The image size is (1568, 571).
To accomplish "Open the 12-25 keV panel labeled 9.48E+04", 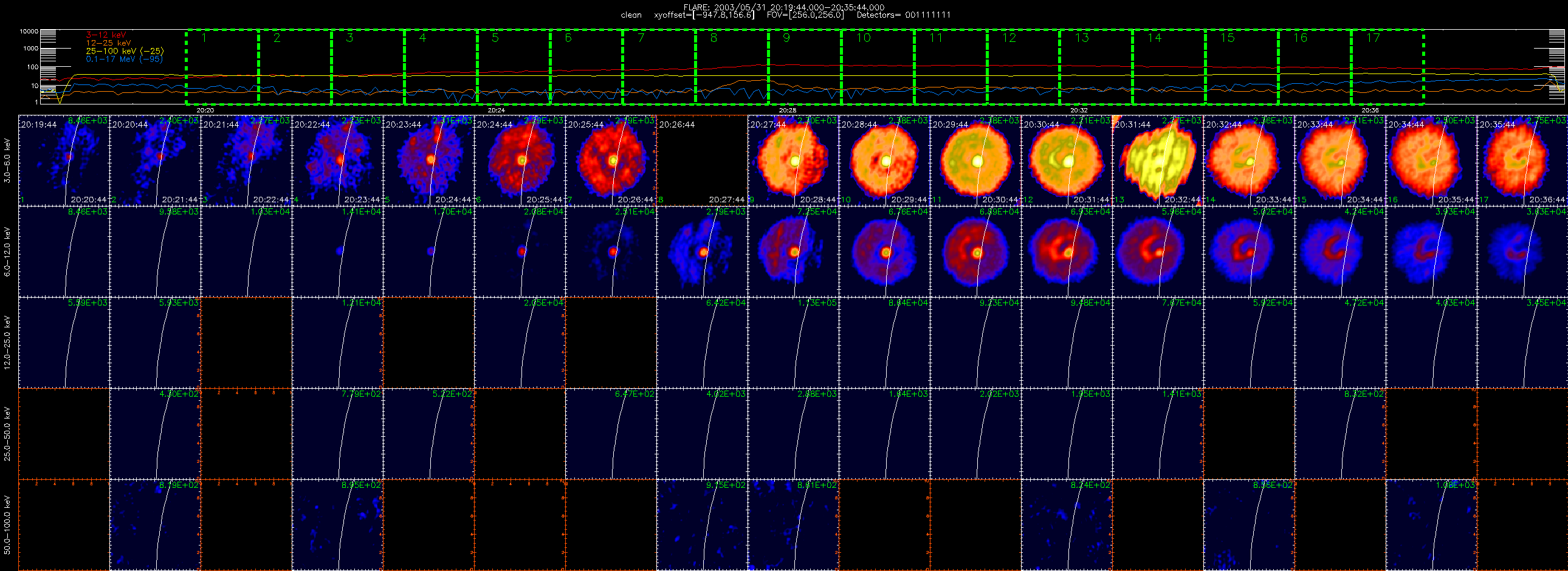I will tap(1067, 343).
